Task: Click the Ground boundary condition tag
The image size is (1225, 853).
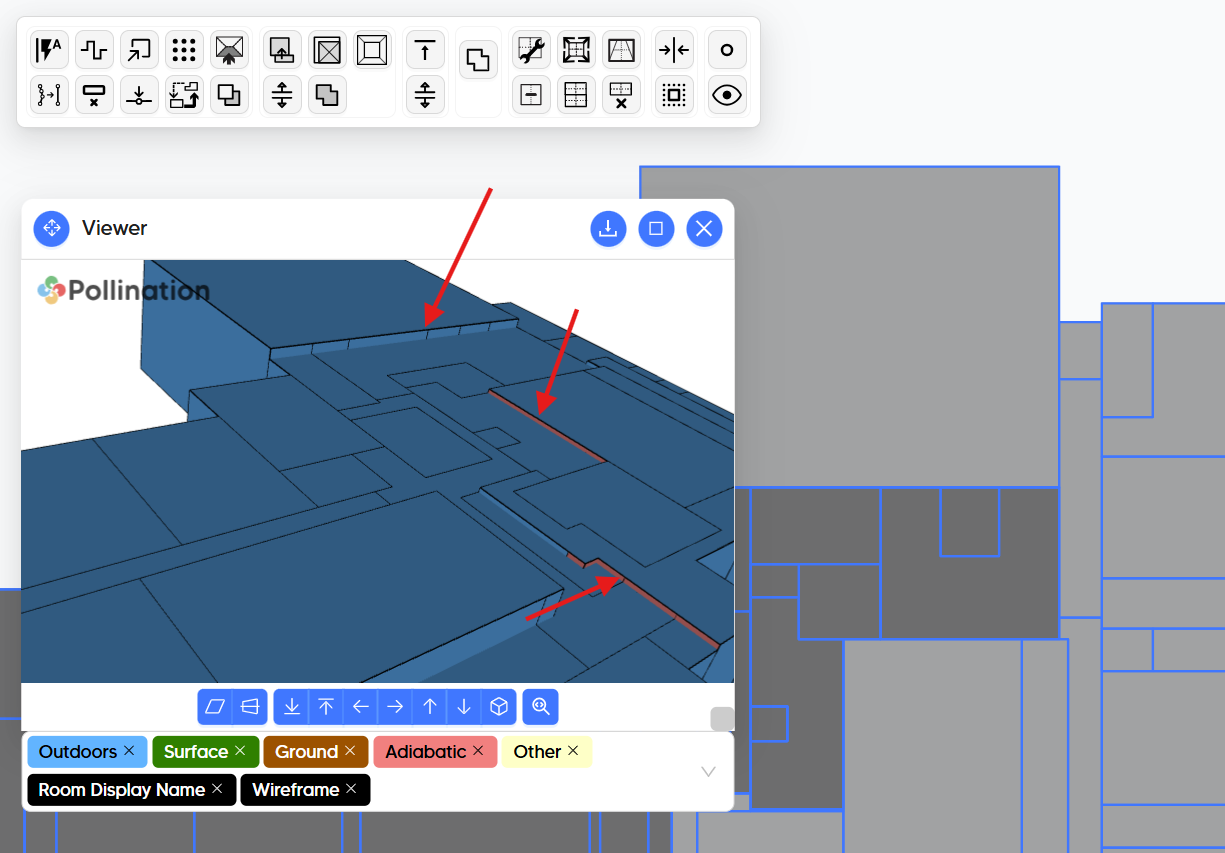Action: [x=305, y=751]
